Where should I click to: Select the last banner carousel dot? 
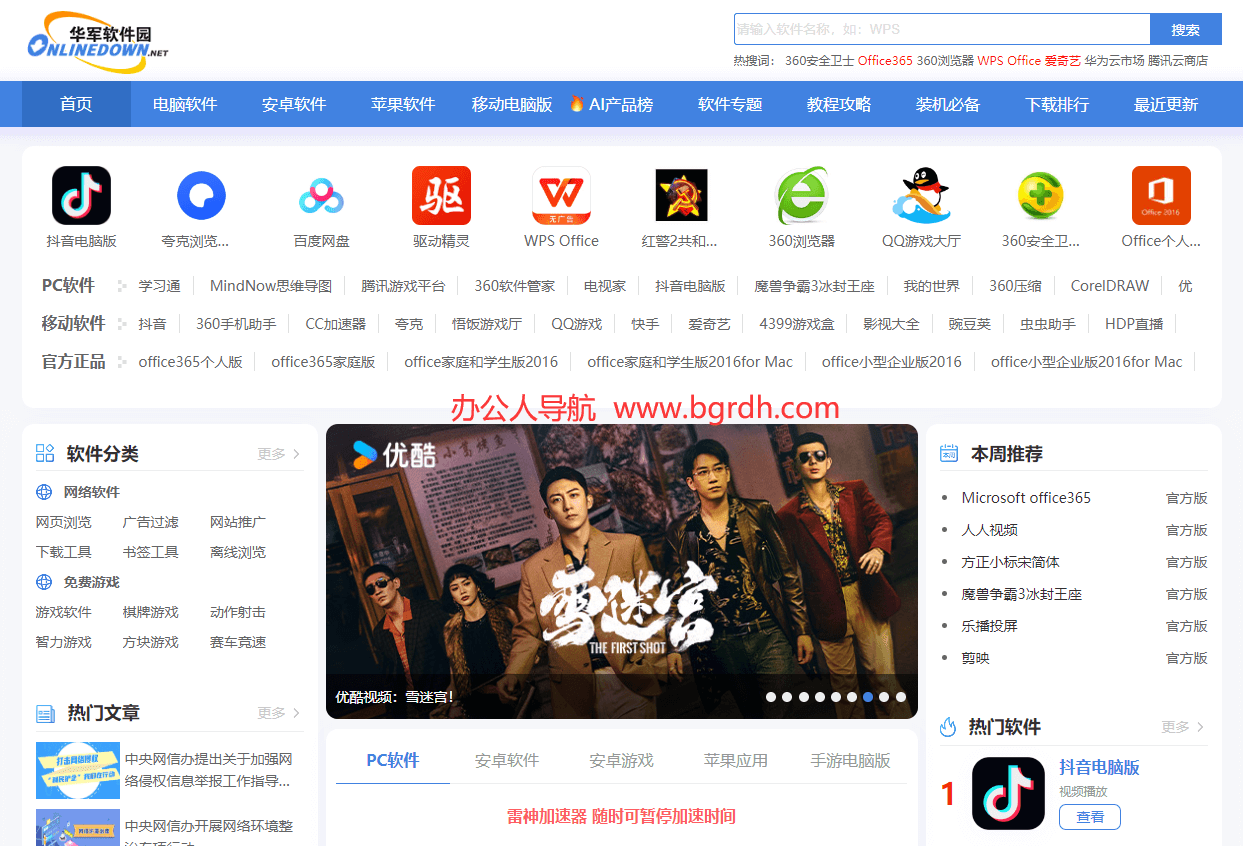click(901, 697)
